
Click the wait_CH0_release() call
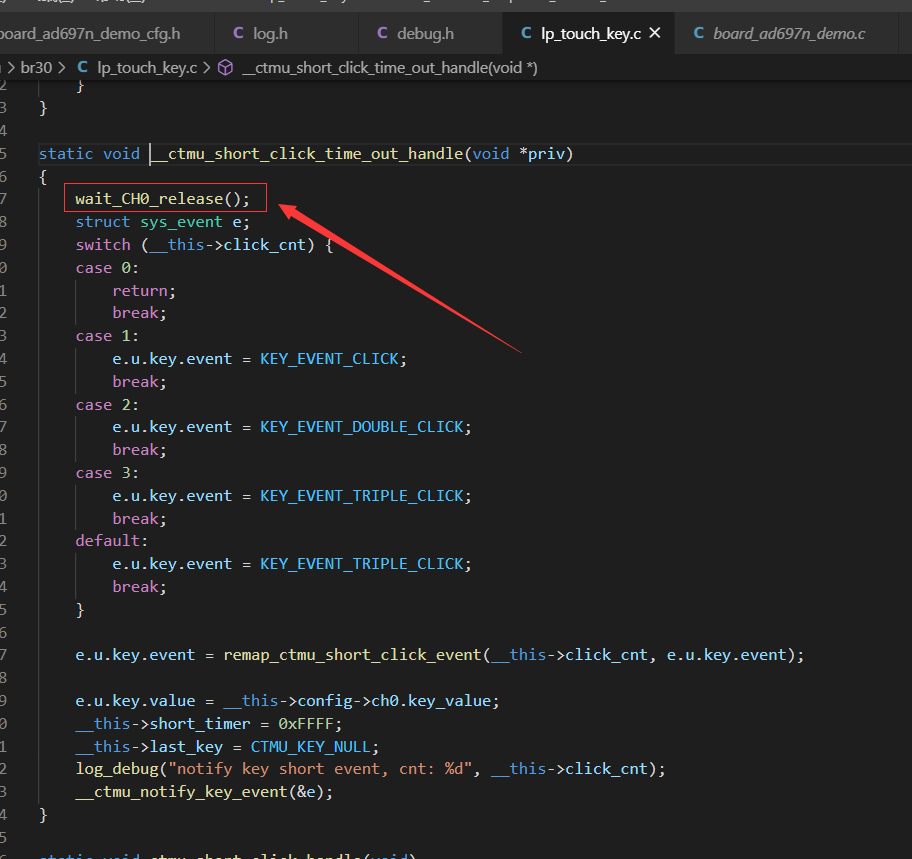[x=162, y=199]
